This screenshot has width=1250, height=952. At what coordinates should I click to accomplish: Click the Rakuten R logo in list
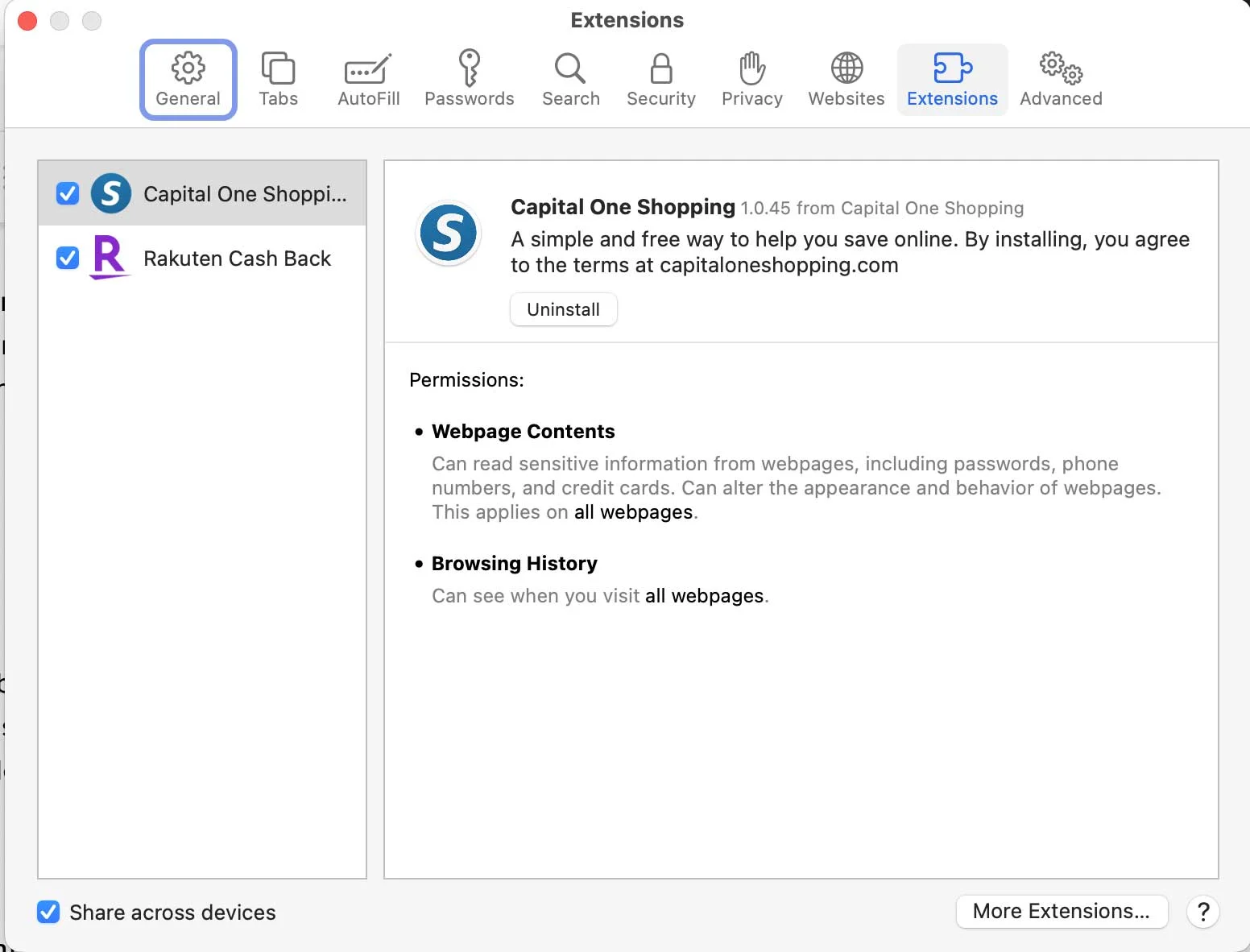[110, 258]
